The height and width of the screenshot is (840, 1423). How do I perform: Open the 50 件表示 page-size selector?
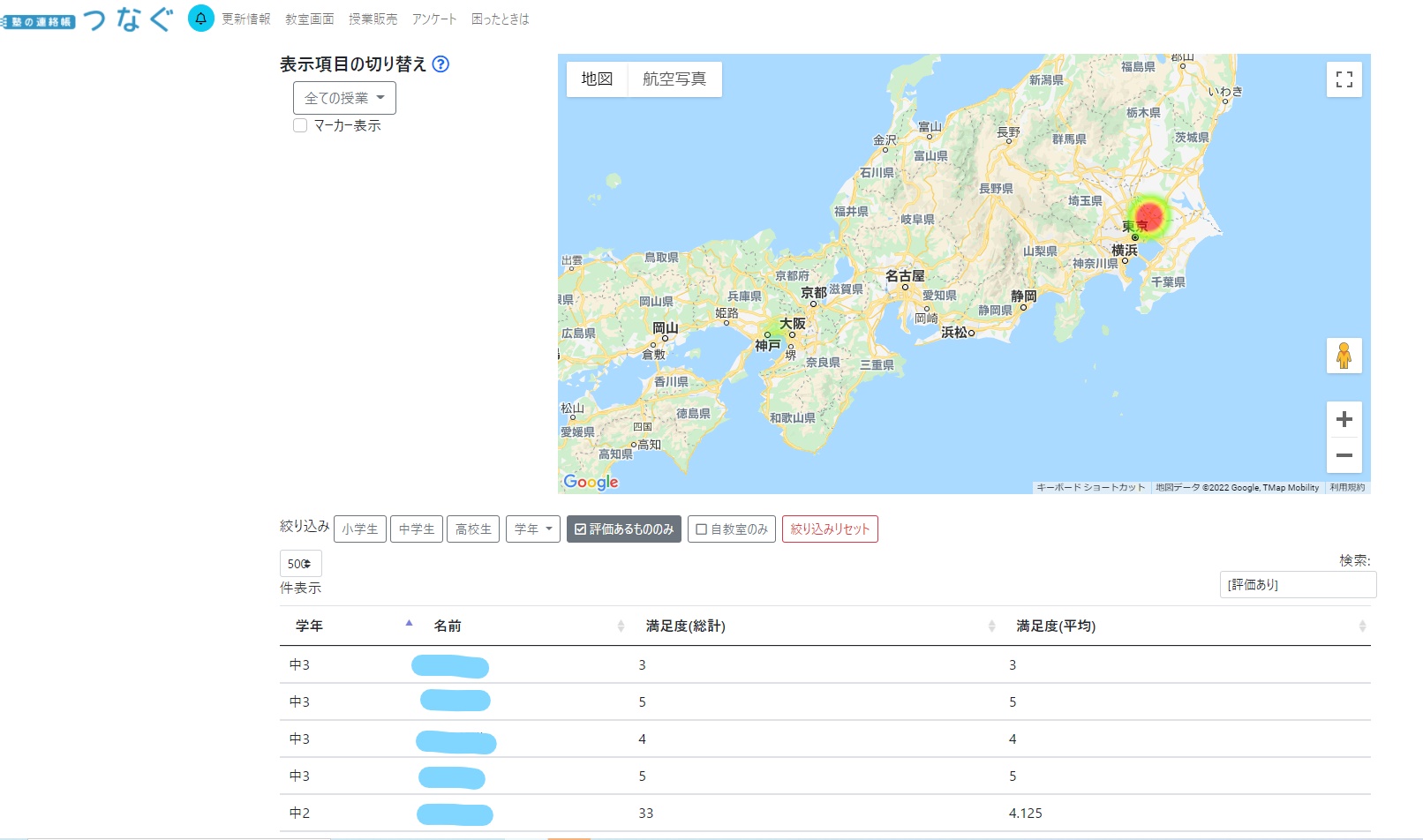pyautogui.click(x=301, y=564)
